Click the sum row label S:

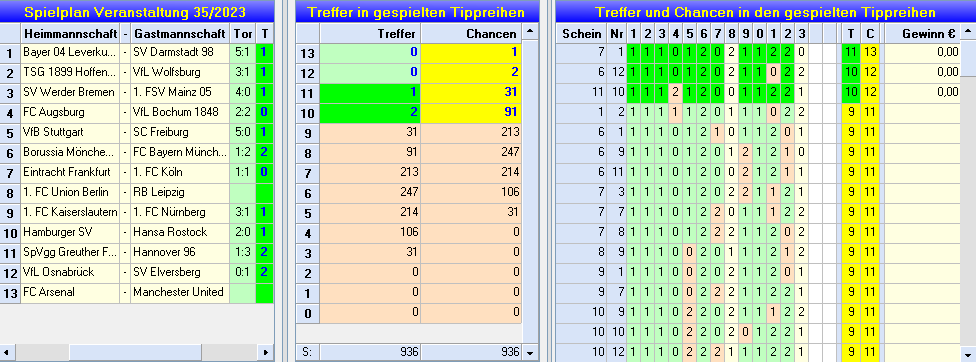307,352
